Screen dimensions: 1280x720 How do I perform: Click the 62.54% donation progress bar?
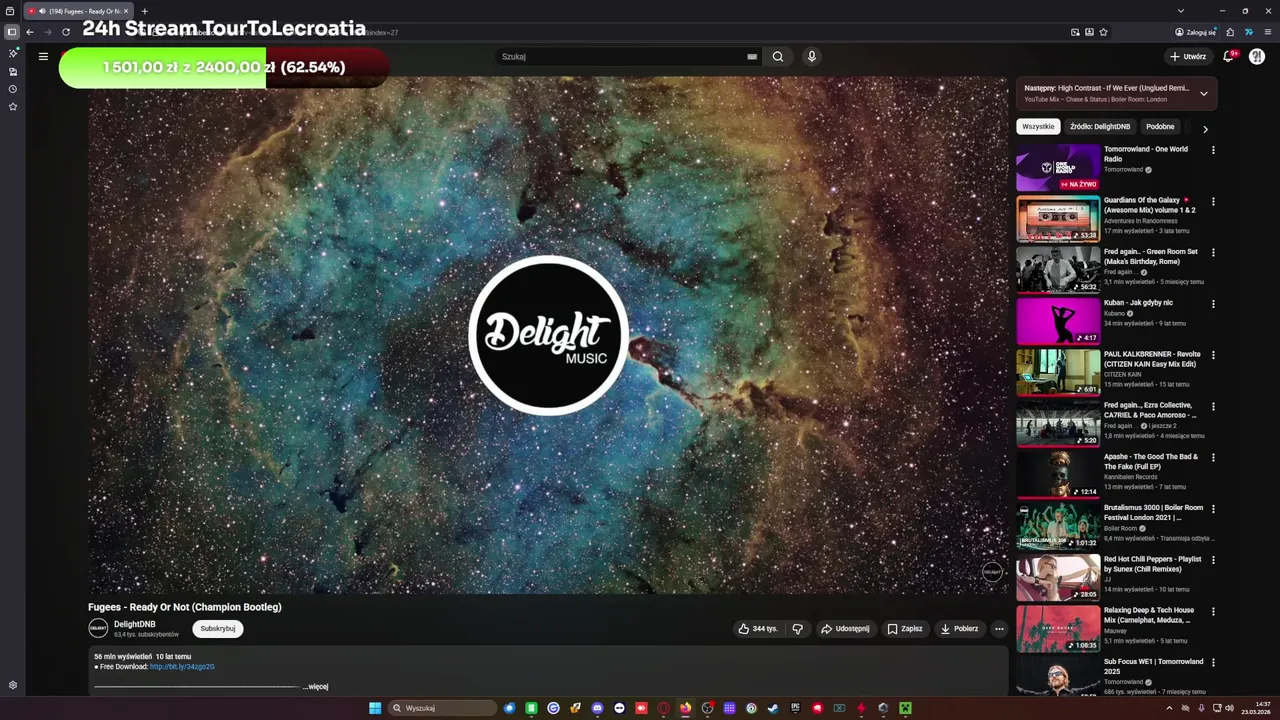click(224, 67)
